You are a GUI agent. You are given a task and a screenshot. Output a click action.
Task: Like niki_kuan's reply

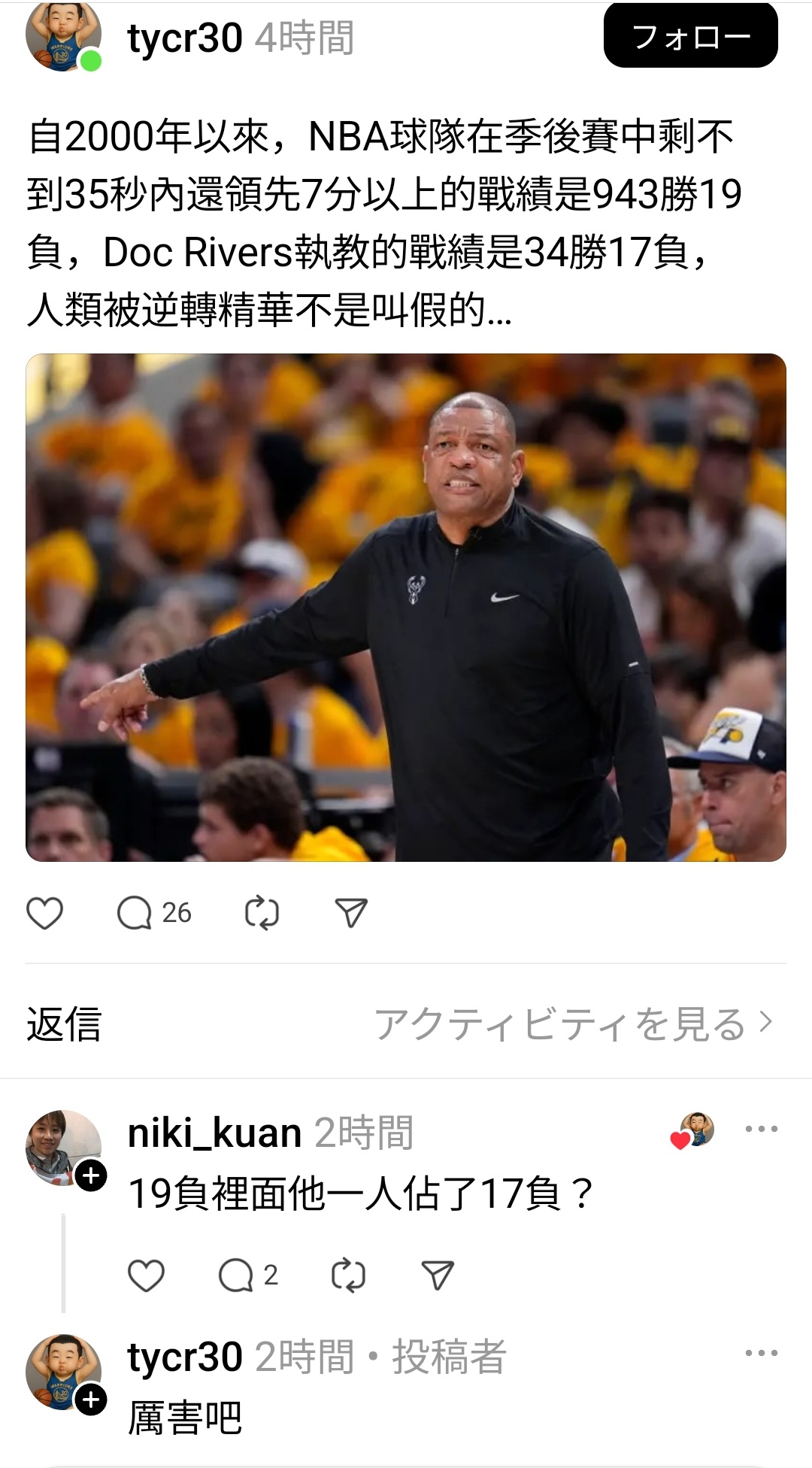146,1275
